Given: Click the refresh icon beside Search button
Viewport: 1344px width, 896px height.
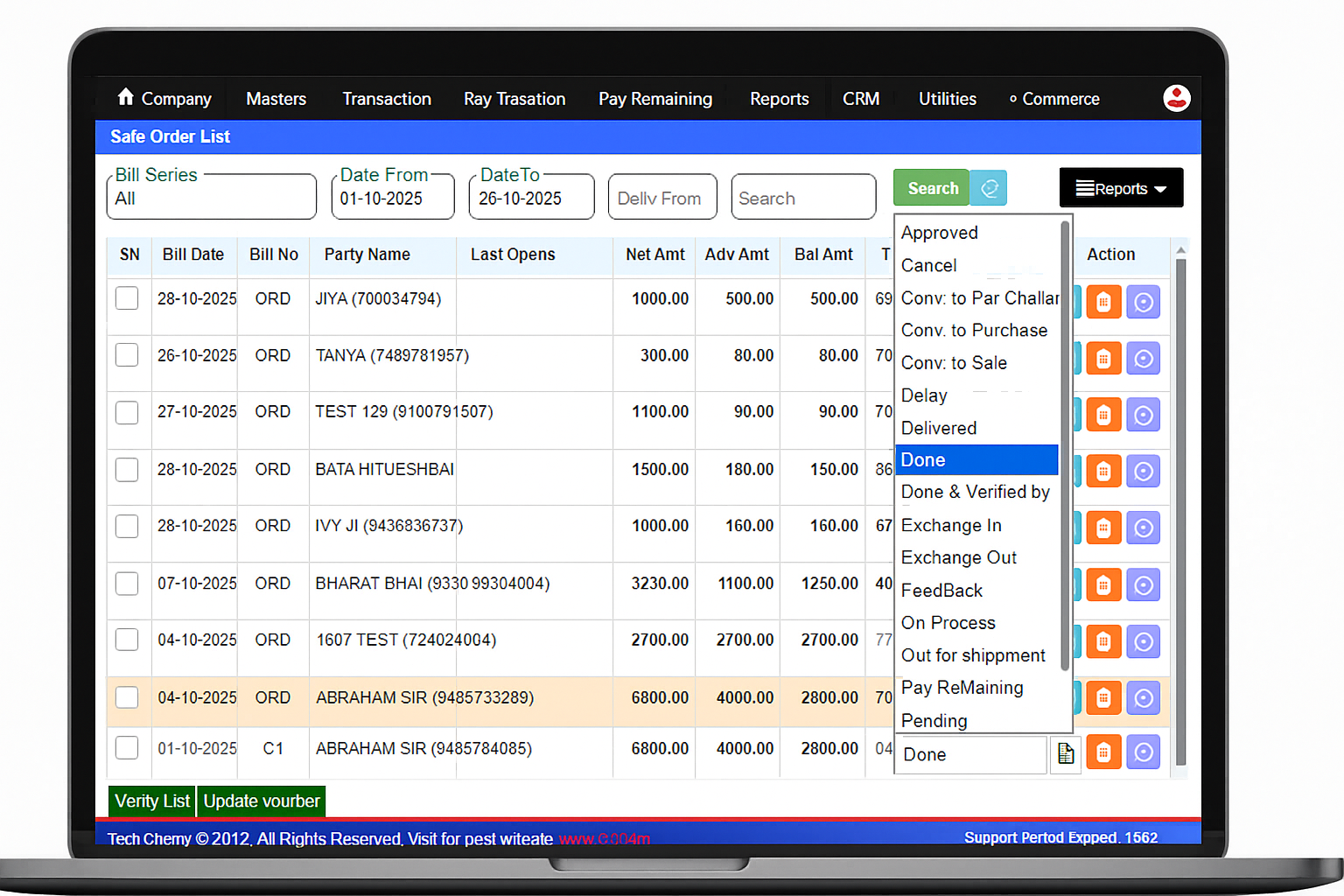Looking at the screenshot, I should [988, 187].
